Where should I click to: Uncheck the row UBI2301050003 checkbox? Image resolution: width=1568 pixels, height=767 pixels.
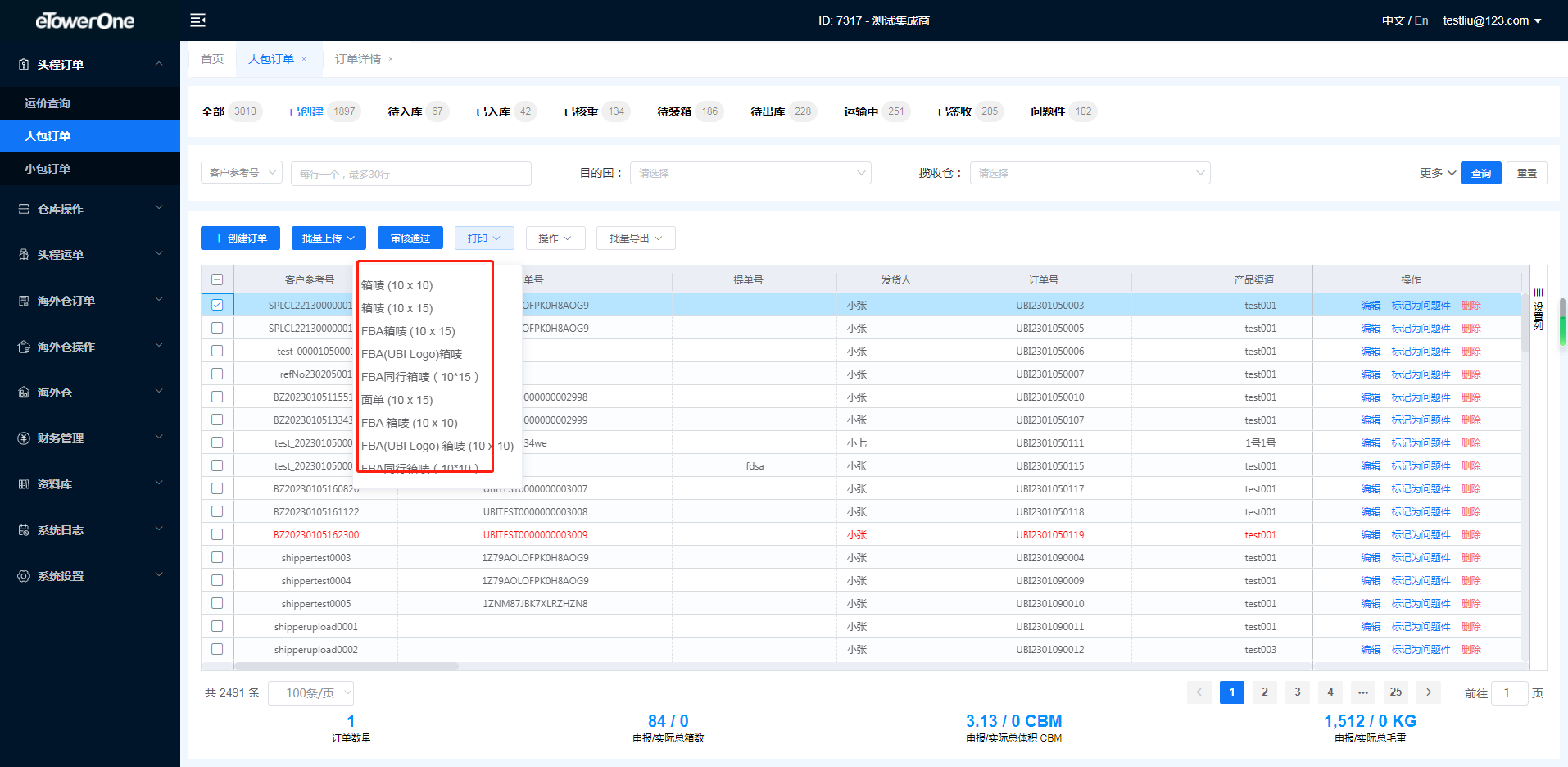click(x=217, y=305)
